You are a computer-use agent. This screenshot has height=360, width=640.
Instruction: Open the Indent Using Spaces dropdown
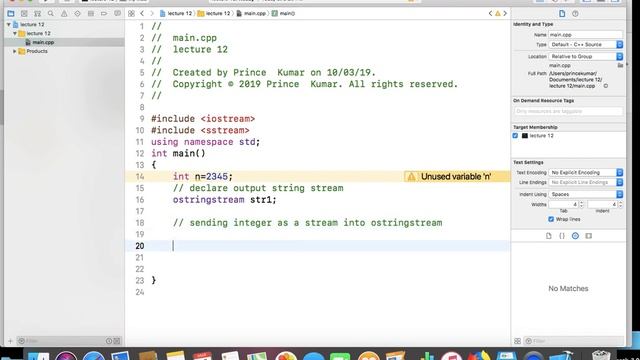pyautogui.click(x=586, y=194)
